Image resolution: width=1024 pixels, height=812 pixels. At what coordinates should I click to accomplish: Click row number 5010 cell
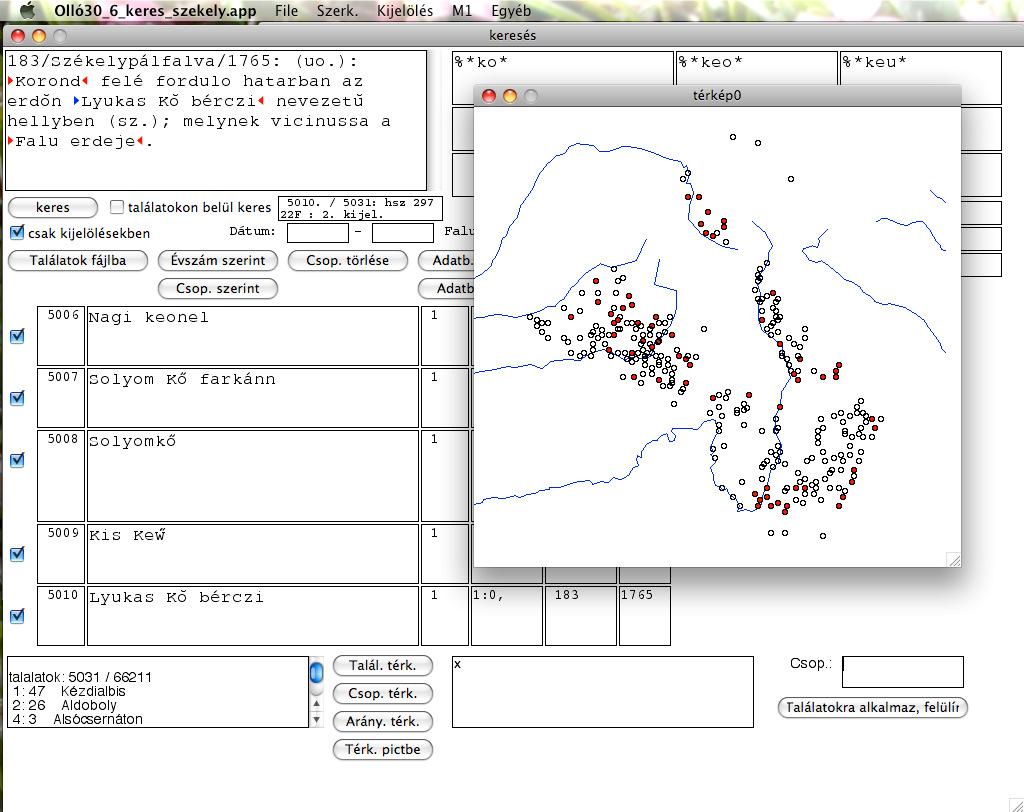click(x=61, y=616)
